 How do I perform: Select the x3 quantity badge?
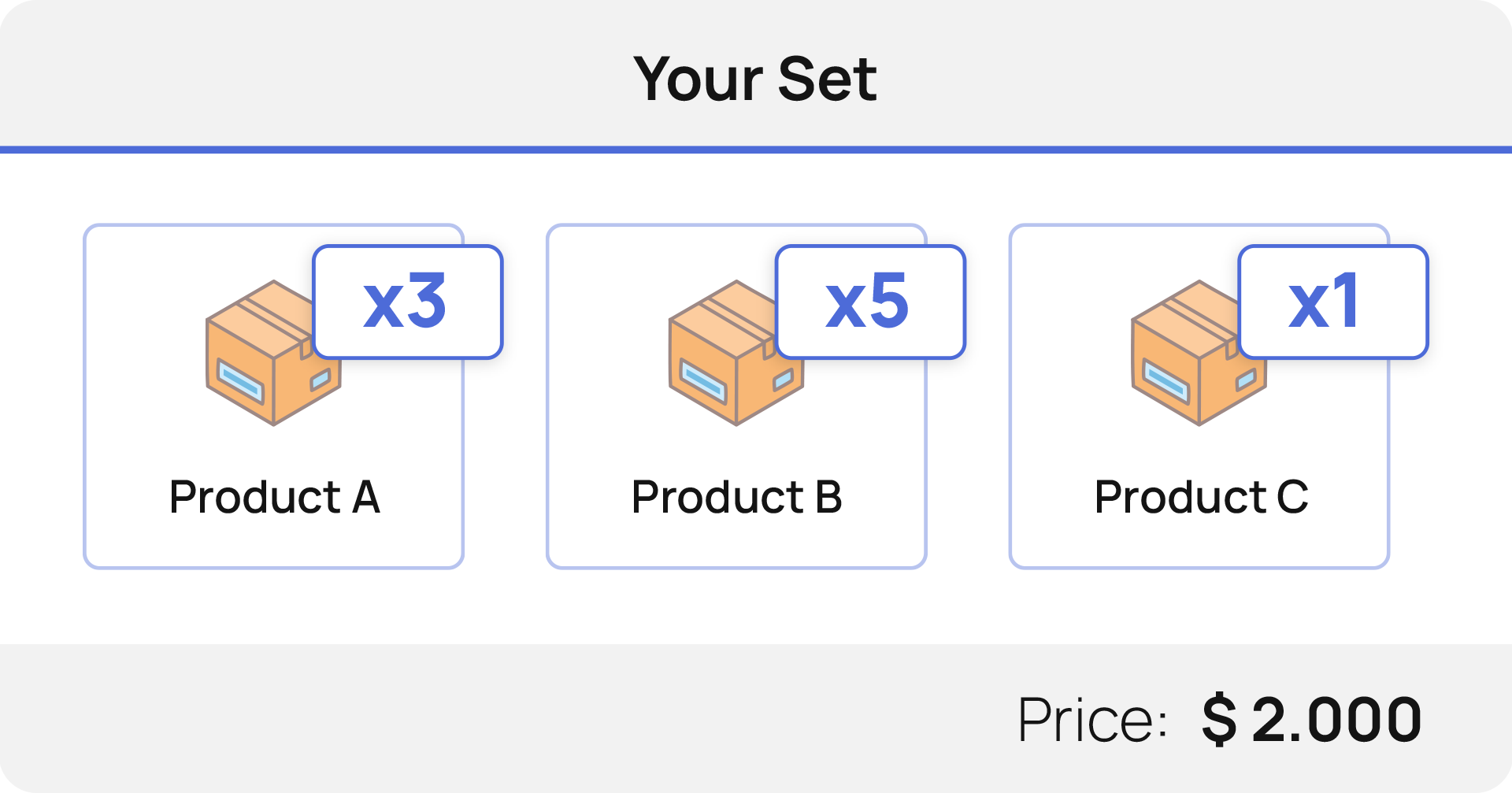click(x=407, y=302)
